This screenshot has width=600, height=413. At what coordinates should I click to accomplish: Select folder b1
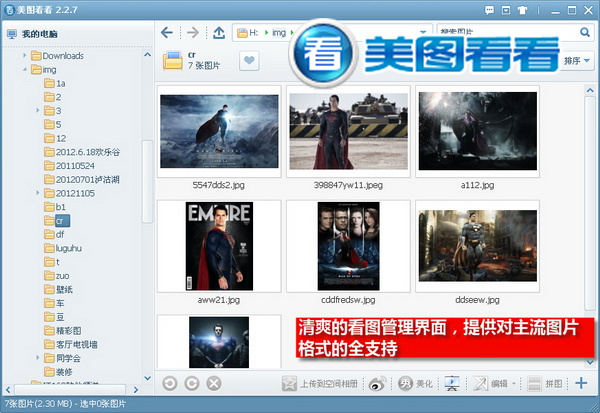55,207
